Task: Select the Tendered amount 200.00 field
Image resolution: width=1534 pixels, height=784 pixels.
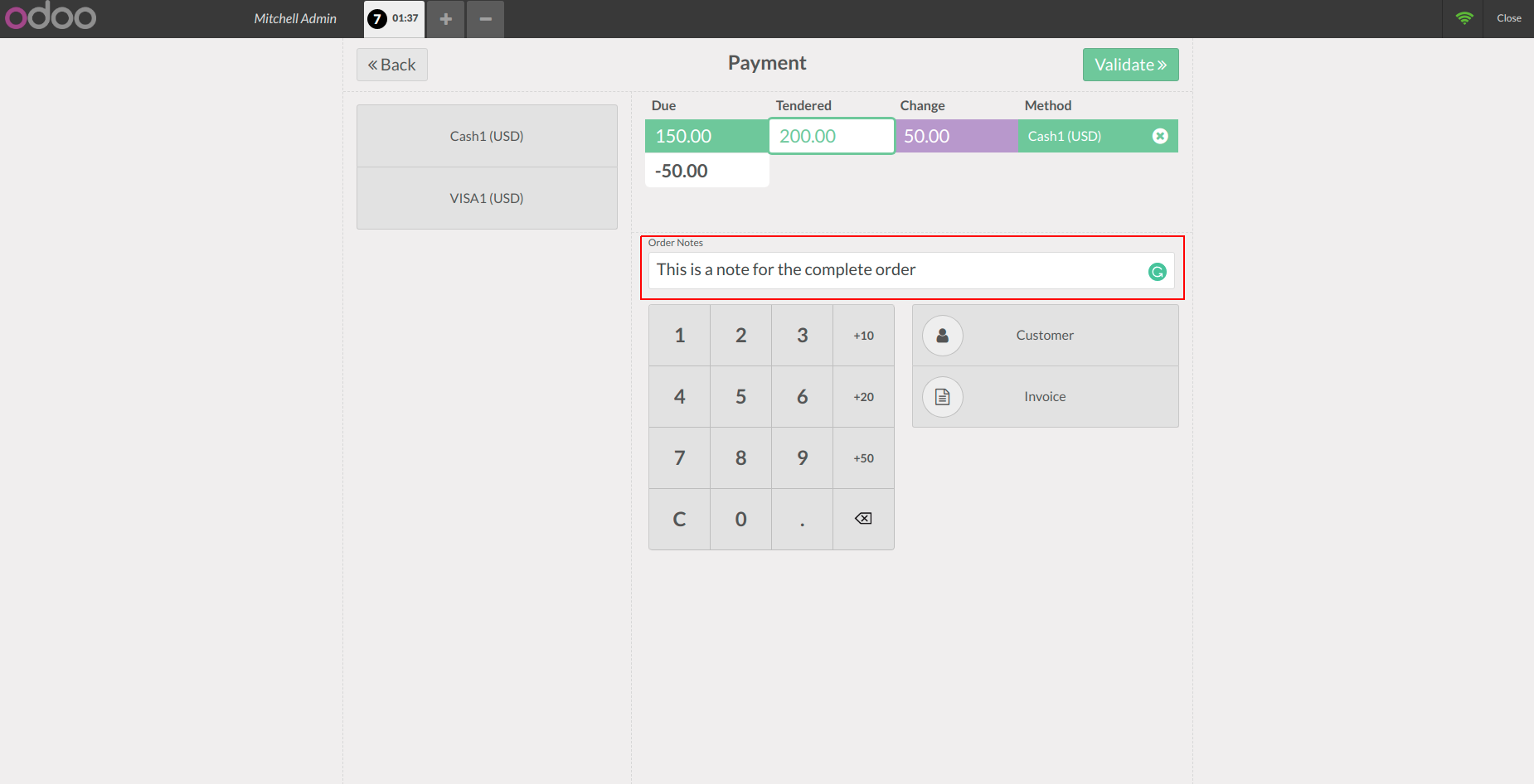Action: click(x=831, y=136)
